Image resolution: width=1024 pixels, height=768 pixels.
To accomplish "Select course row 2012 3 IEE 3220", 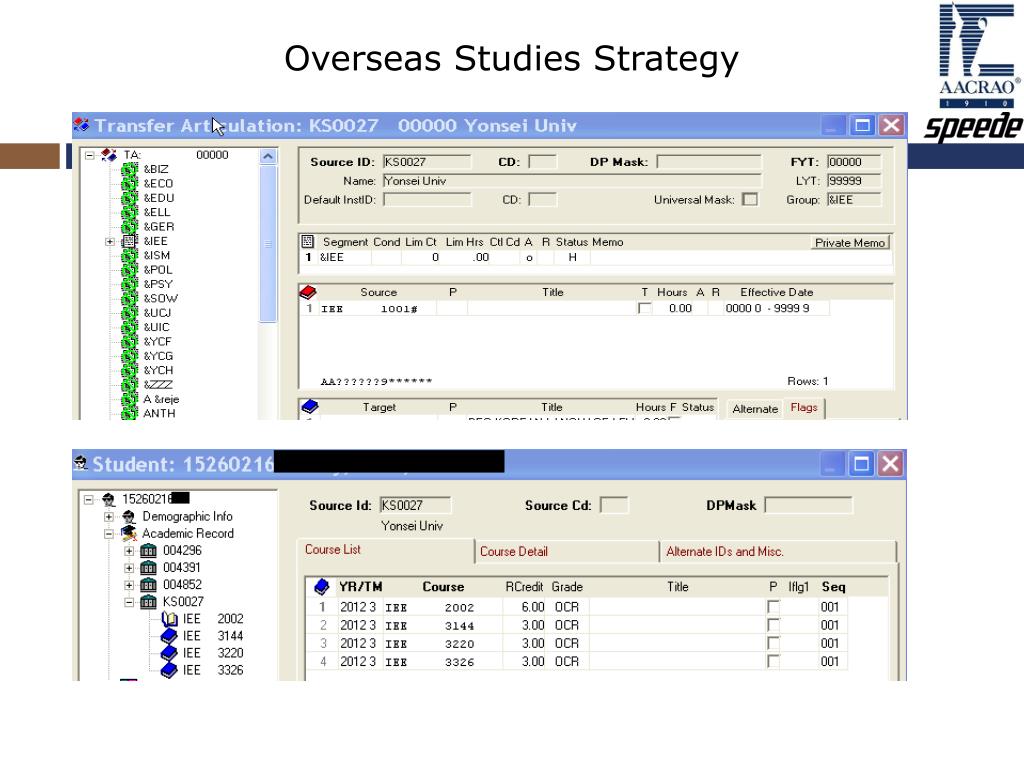I will [578, 643].
